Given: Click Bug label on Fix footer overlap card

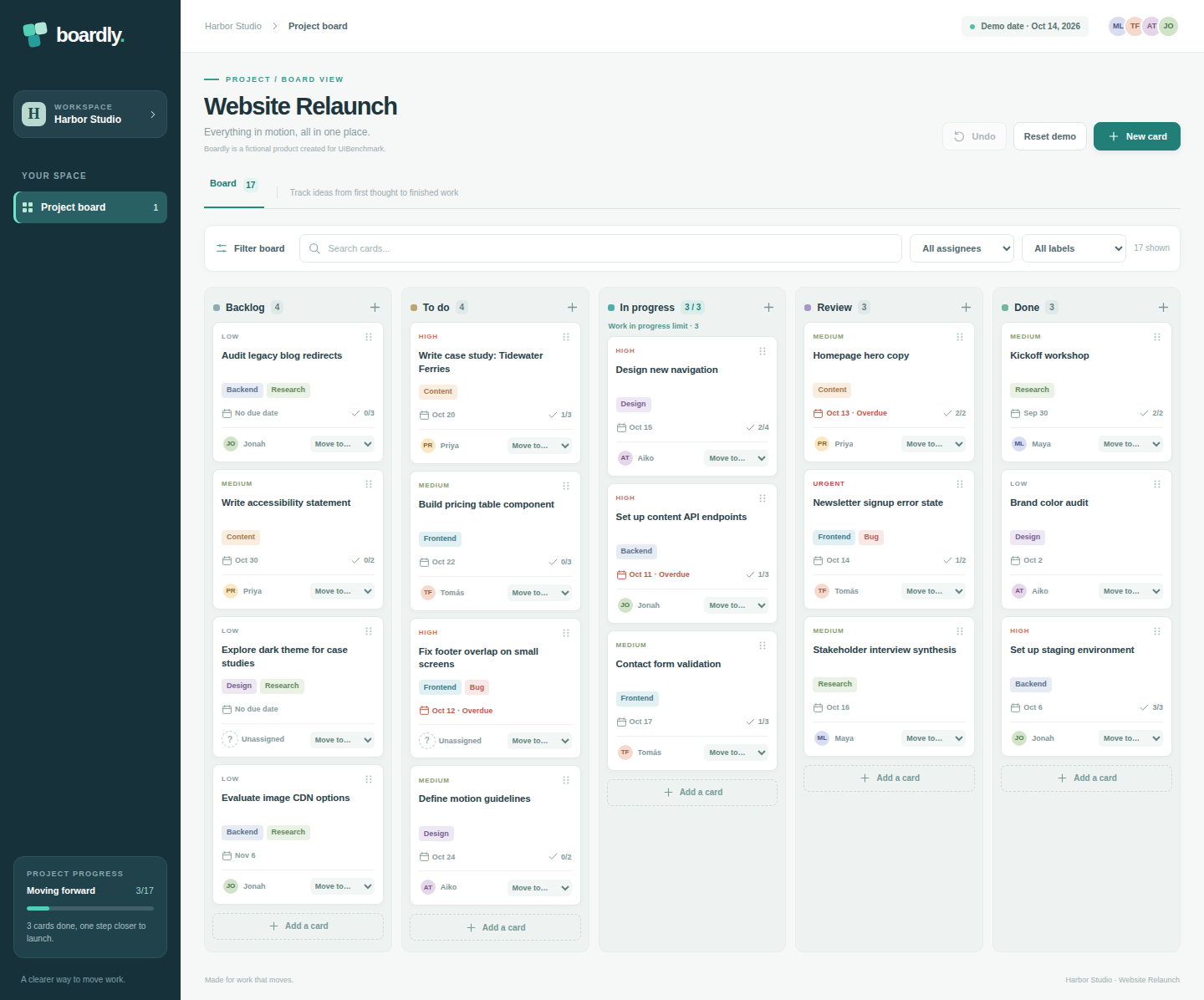Looking at the screenshot, I should point(477,687).
